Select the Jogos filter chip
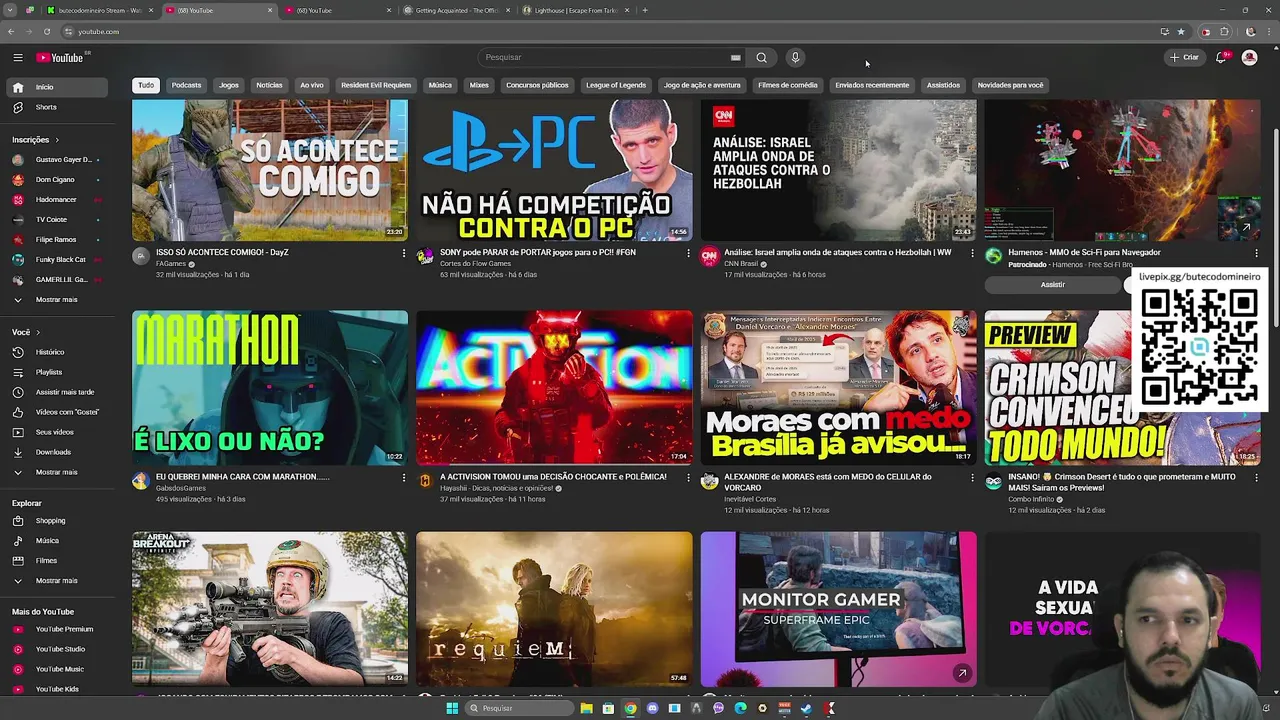The height and width of the screenshot is (720, 1280). (x=229, y=85)
